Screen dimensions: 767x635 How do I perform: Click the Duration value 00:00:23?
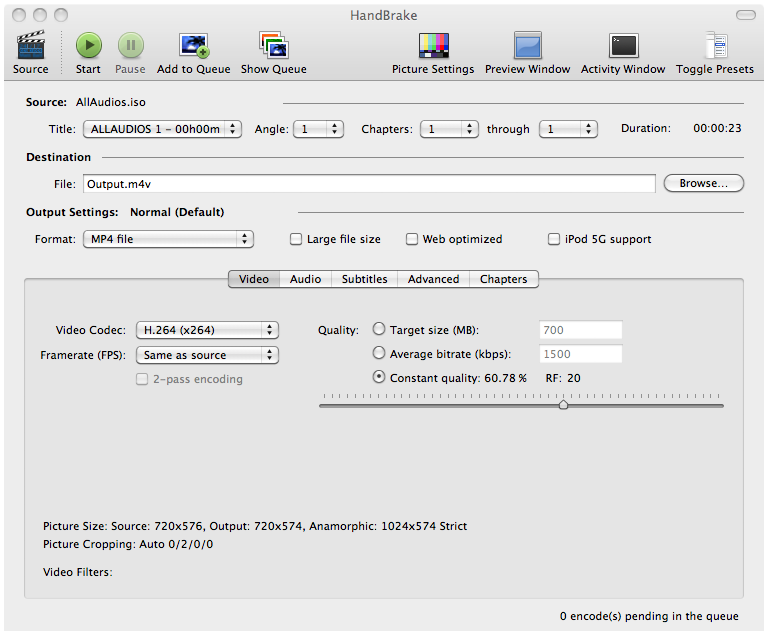pos(717,128)
